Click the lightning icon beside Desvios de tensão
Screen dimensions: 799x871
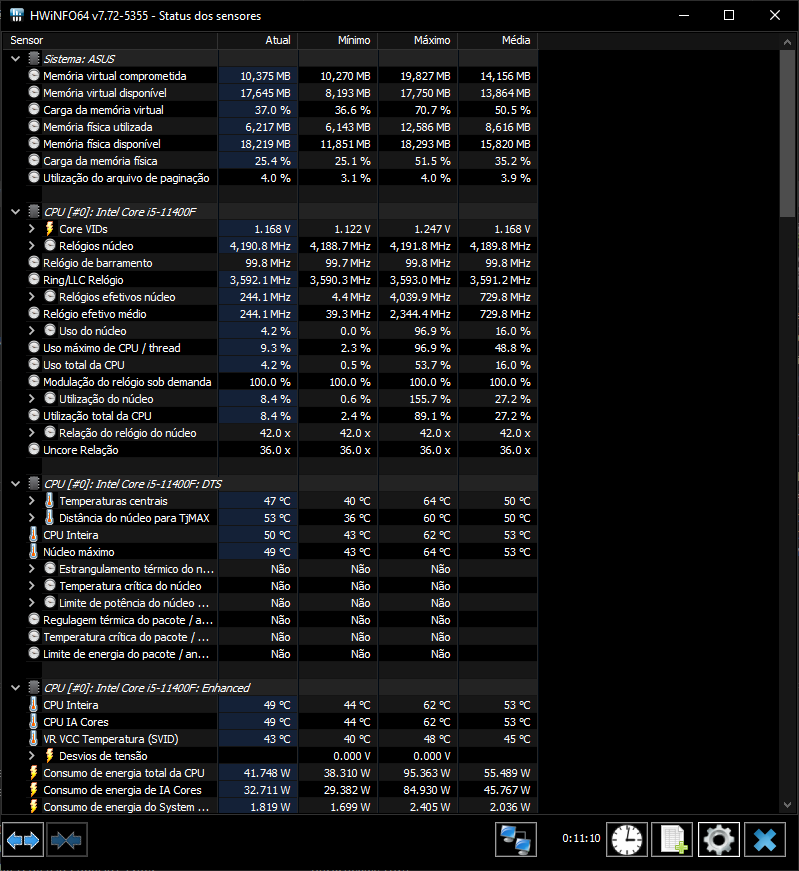tap(49, 755)
